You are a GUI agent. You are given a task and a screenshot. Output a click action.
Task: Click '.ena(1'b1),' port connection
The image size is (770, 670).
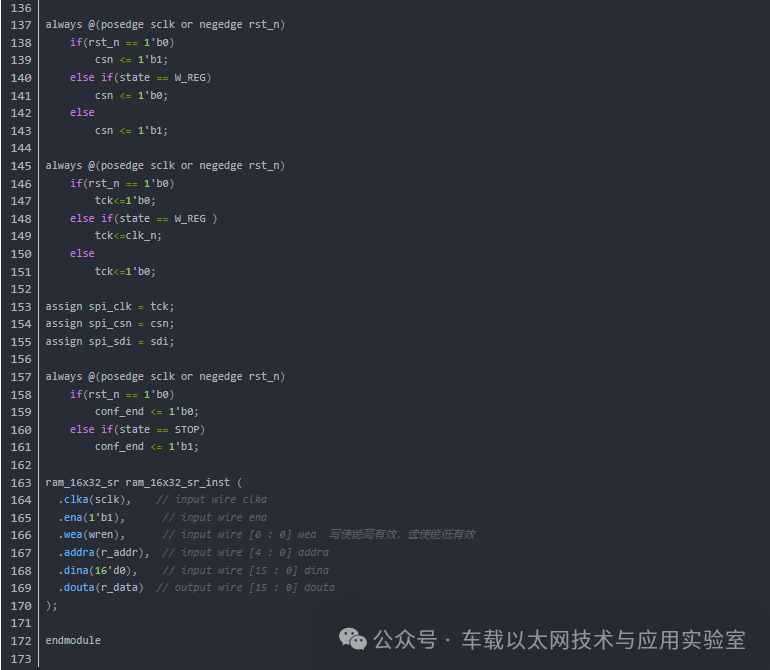pos(92,518)
